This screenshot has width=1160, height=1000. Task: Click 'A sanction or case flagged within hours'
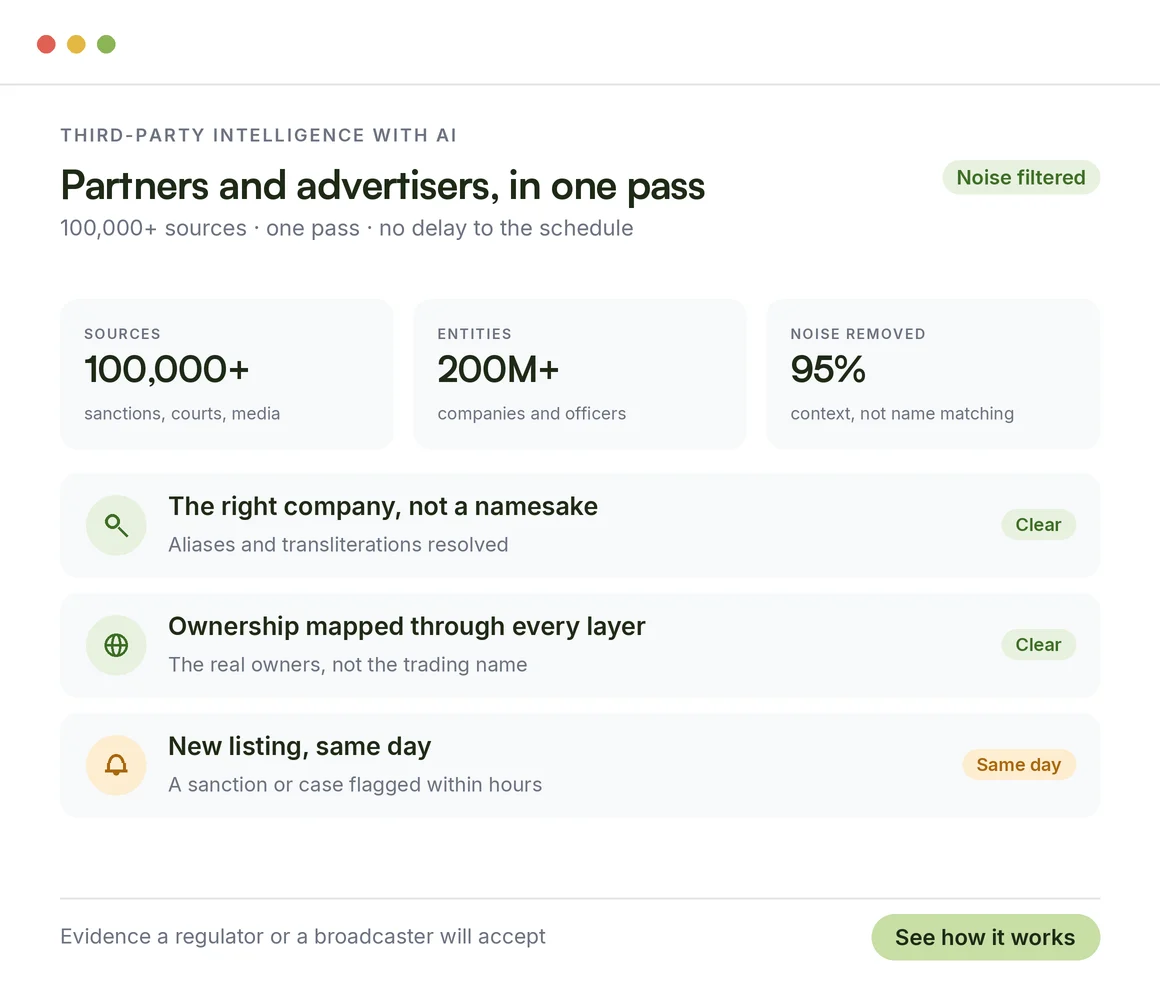click(x=355, y=784)
